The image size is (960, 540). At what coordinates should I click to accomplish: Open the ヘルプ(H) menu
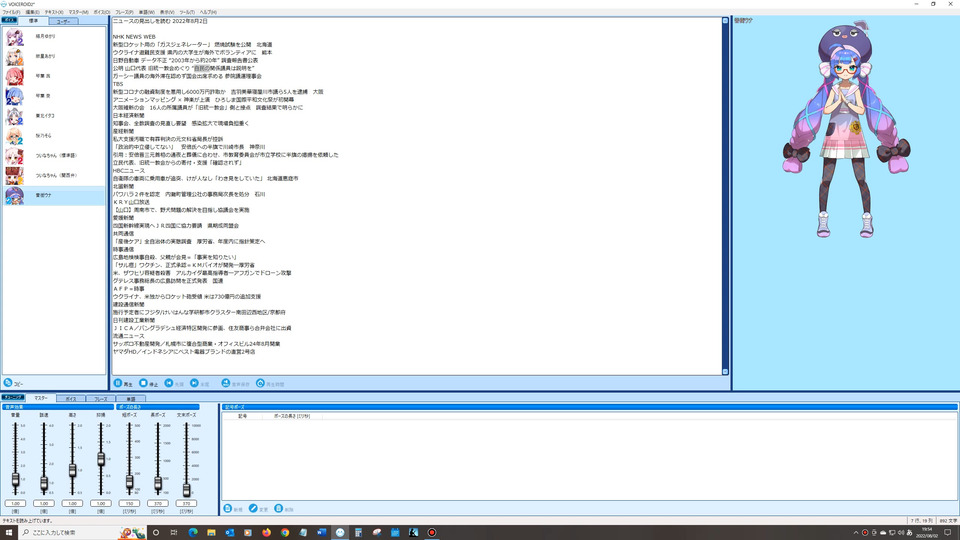click(x=208, y=12)
